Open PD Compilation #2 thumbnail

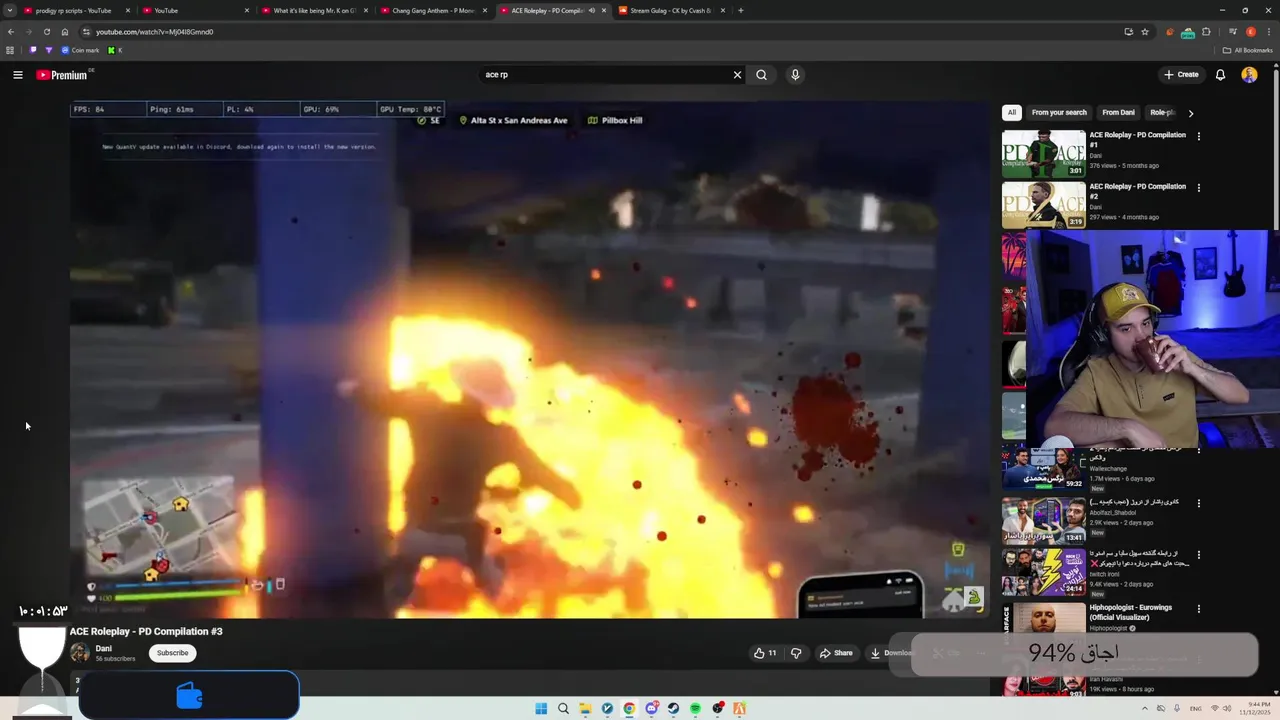click(1044, 205)
